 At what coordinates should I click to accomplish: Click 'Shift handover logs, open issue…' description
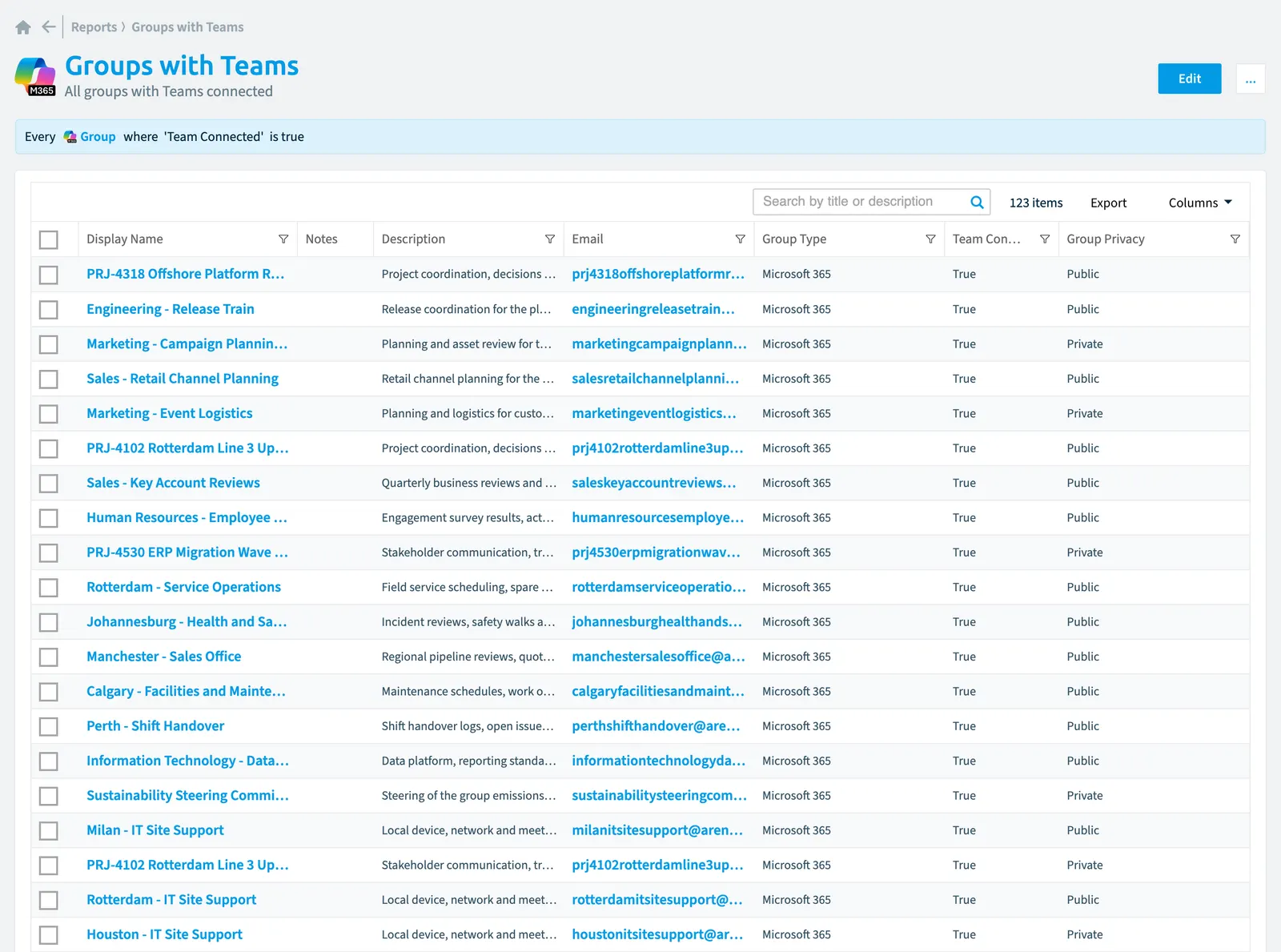pyautogui.click(x=468, y=726)
